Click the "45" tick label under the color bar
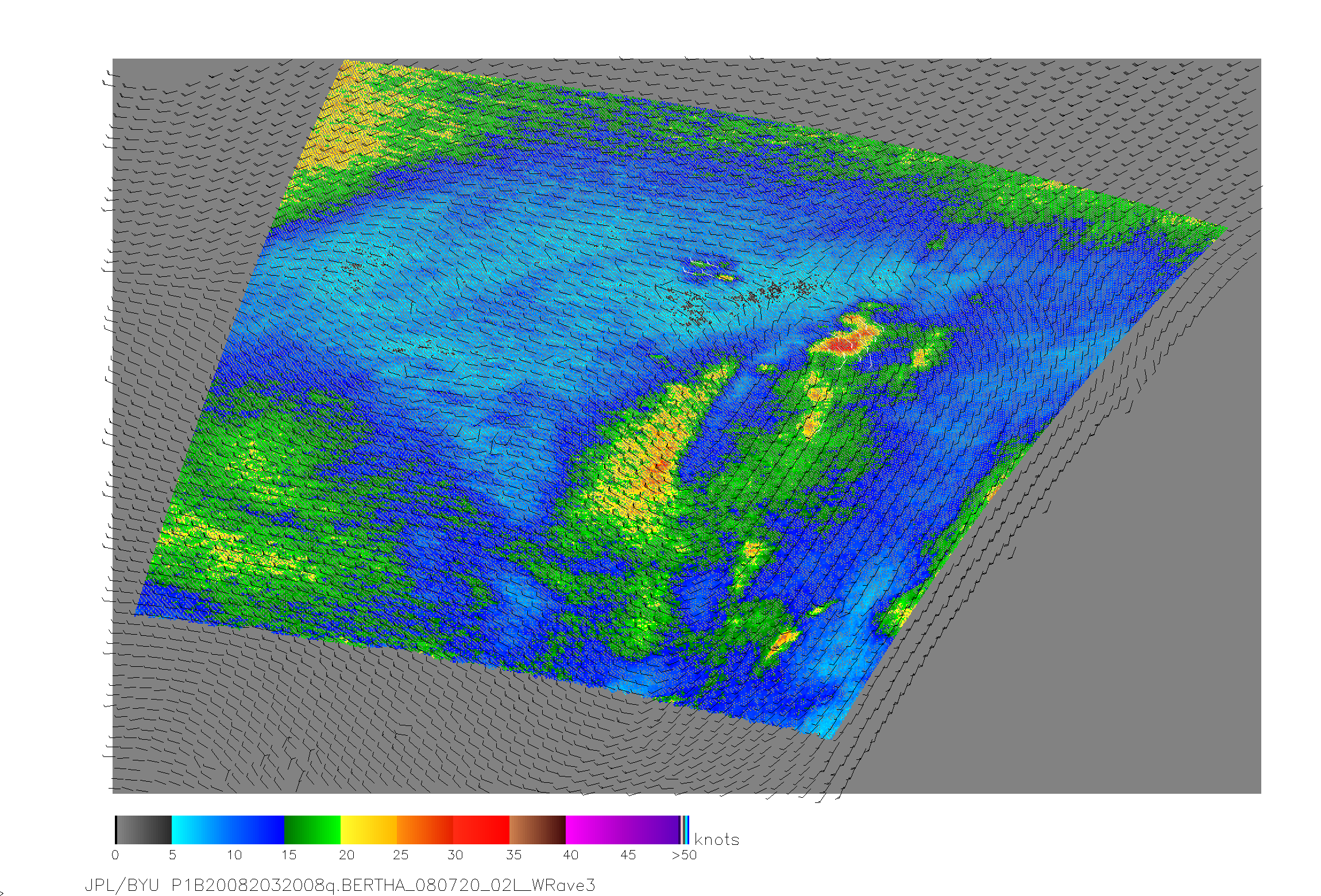This screenshot has height=896, width=1321. point(628,855)
